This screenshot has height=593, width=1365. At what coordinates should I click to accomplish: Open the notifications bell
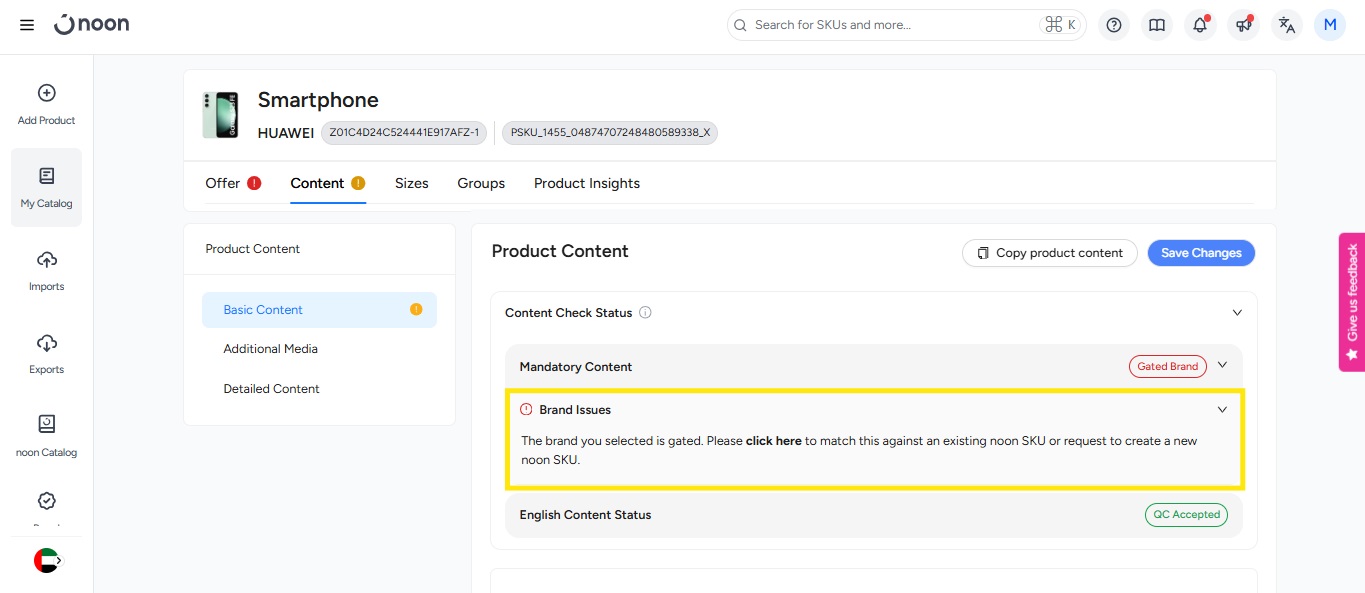(1200, 25)
